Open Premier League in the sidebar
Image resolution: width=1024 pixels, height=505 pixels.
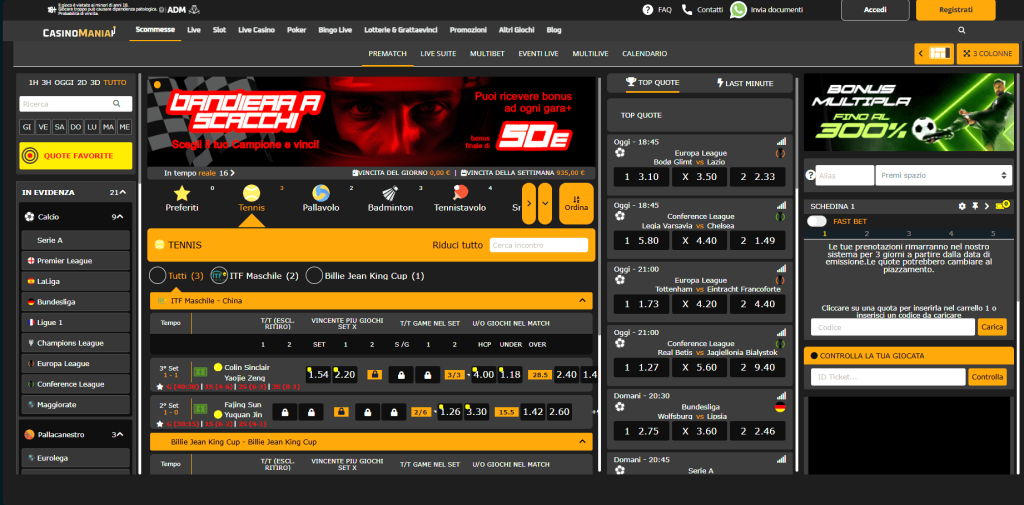(75, 261)
